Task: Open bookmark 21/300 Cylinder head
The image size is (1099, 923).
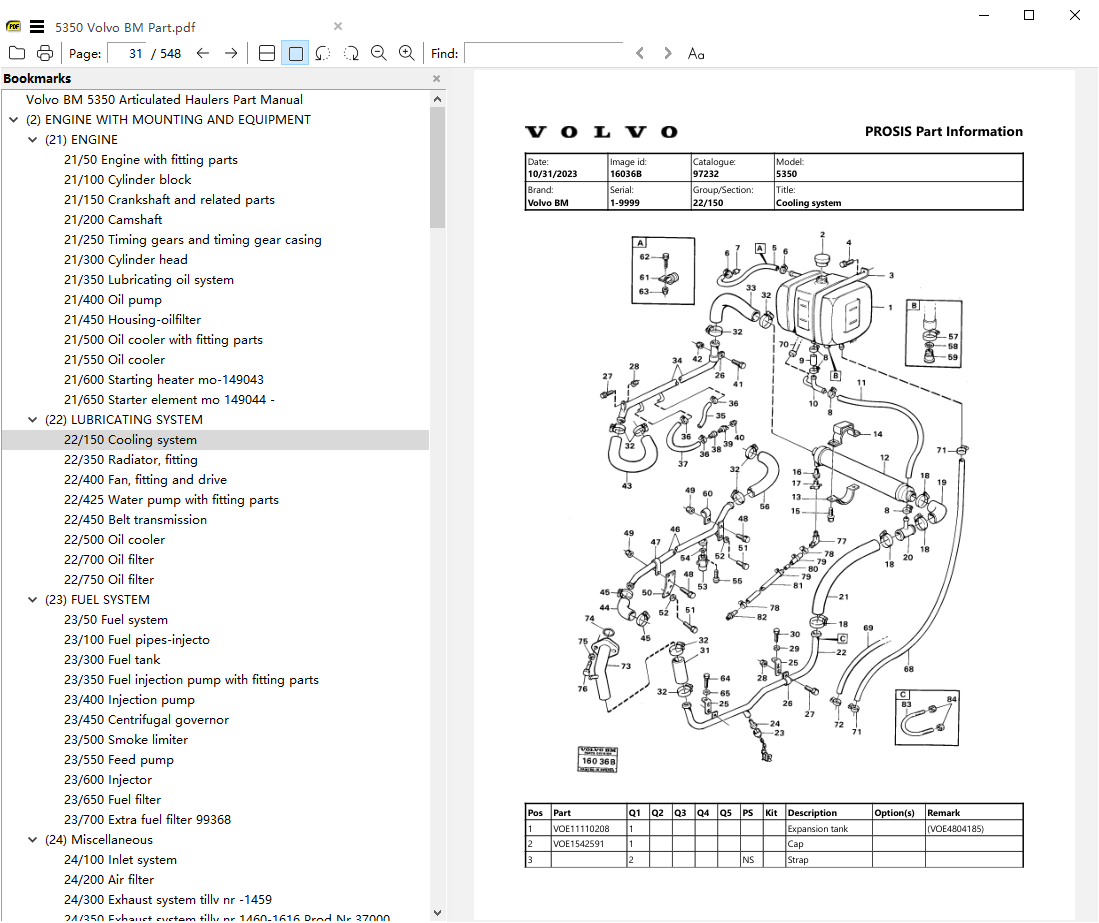Action: pyautogui.click(x=125, y=260)
